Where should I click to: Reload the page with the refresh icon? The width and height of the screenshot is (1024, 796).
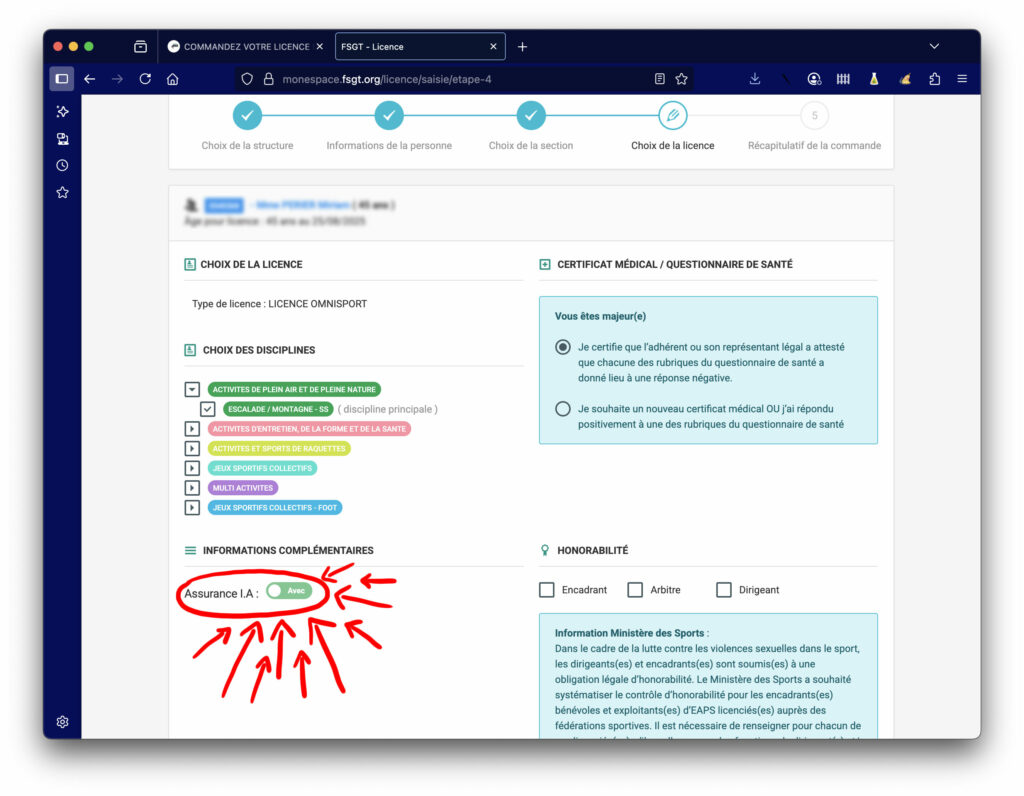point(145,79)
